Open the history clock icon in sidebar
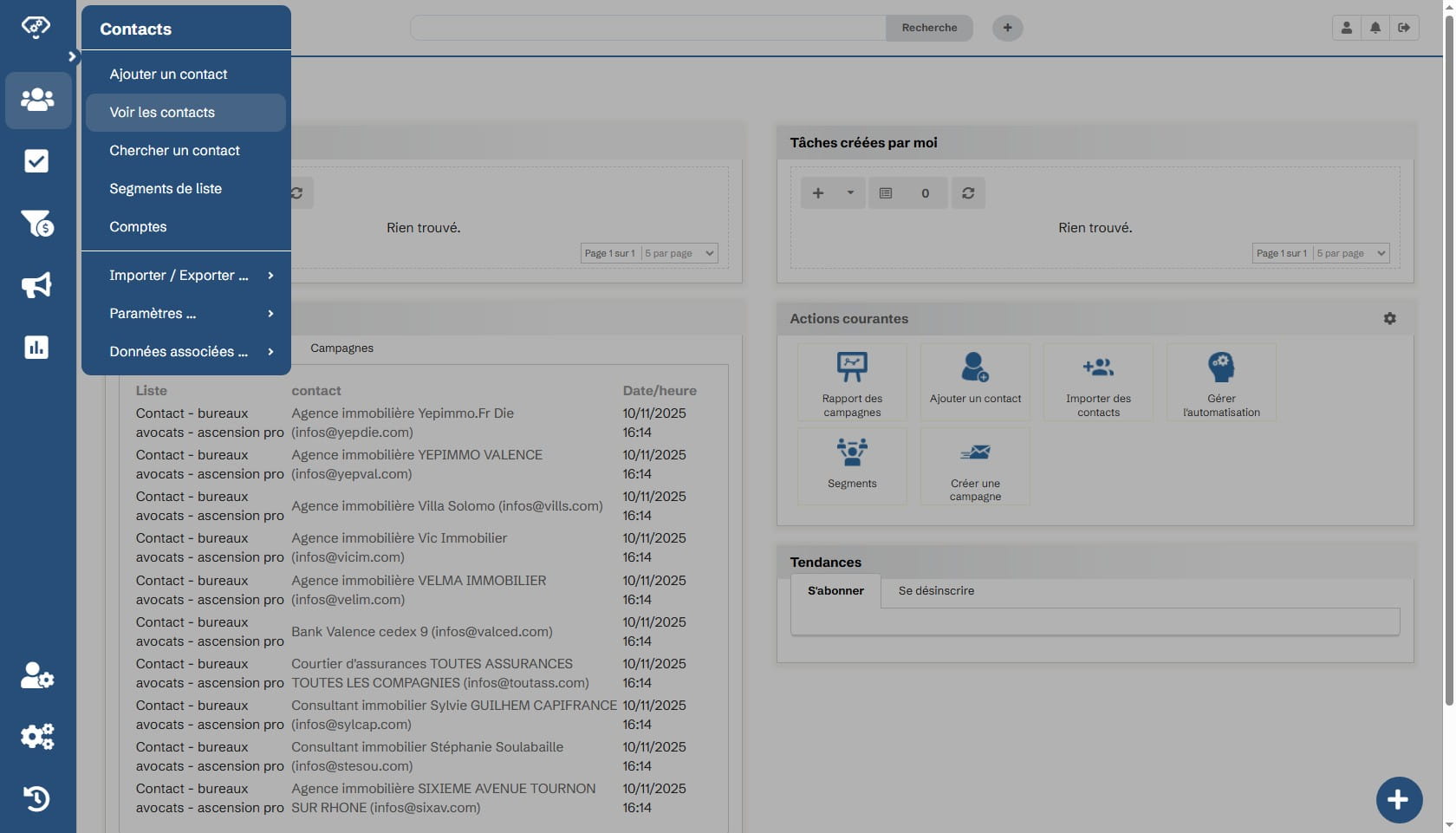1456x833 pixels. point(36,798)
